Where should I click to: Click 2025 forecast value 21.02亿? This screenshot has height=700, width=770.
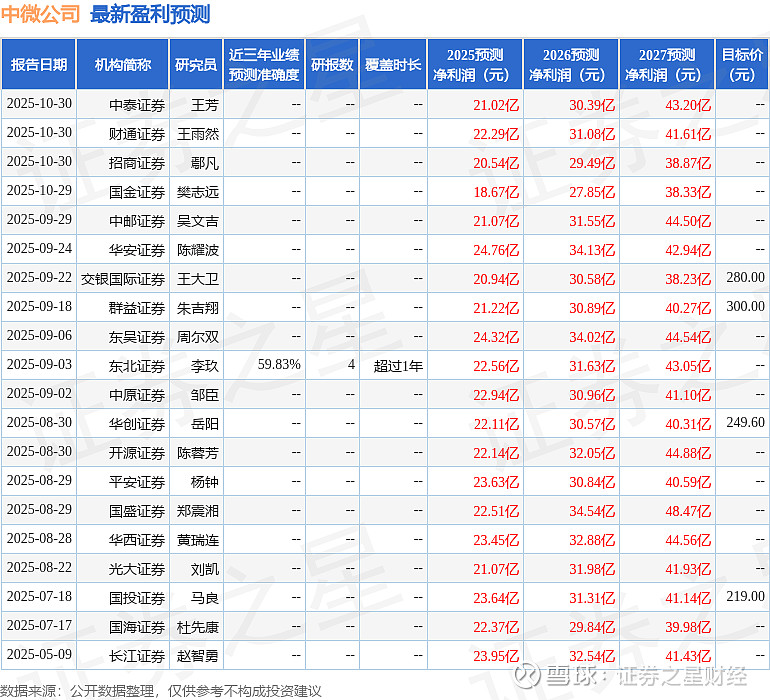point(496,105)
